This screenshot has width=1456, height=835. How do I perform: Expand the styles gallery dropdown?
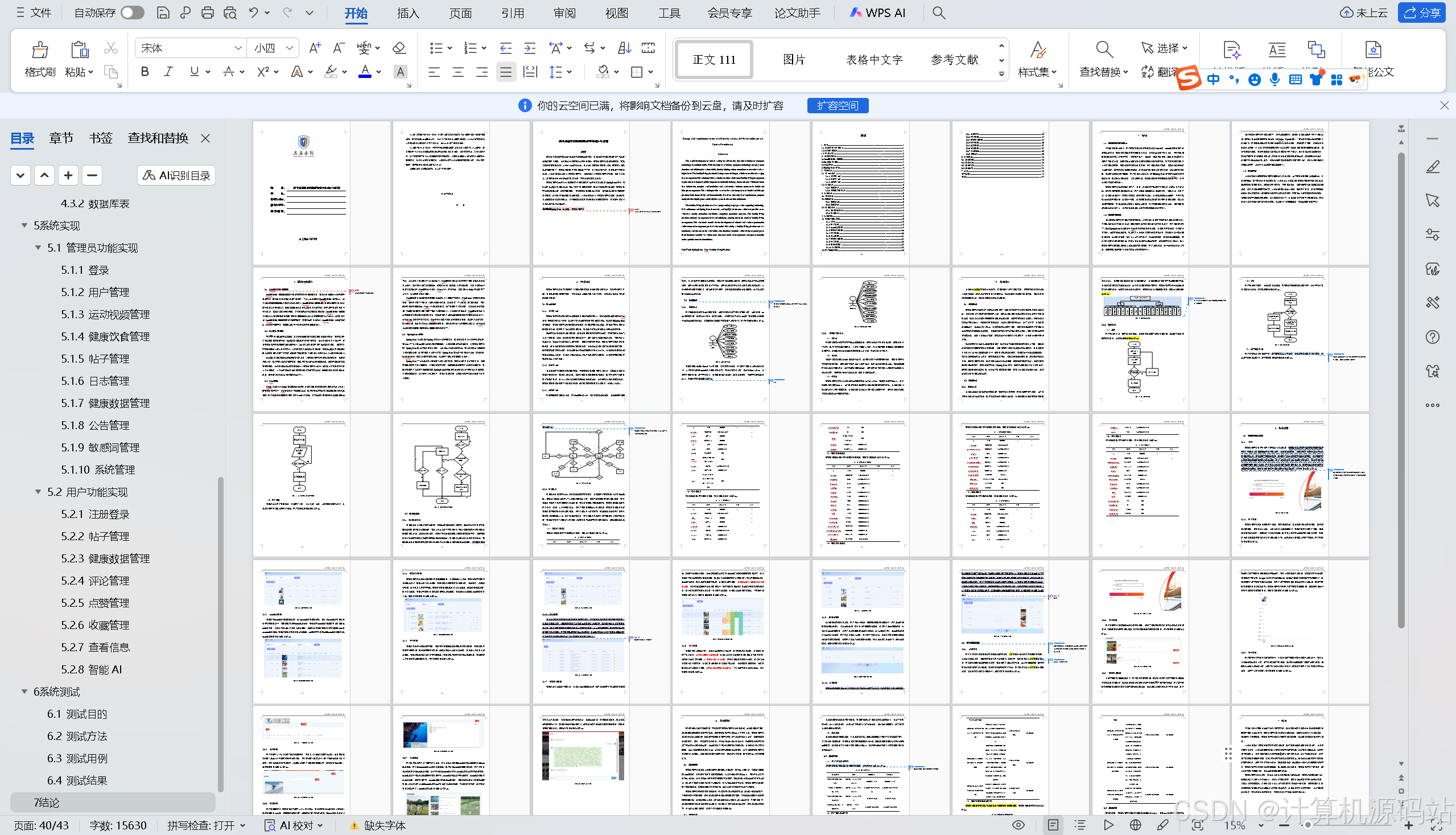click(1001, 74)
